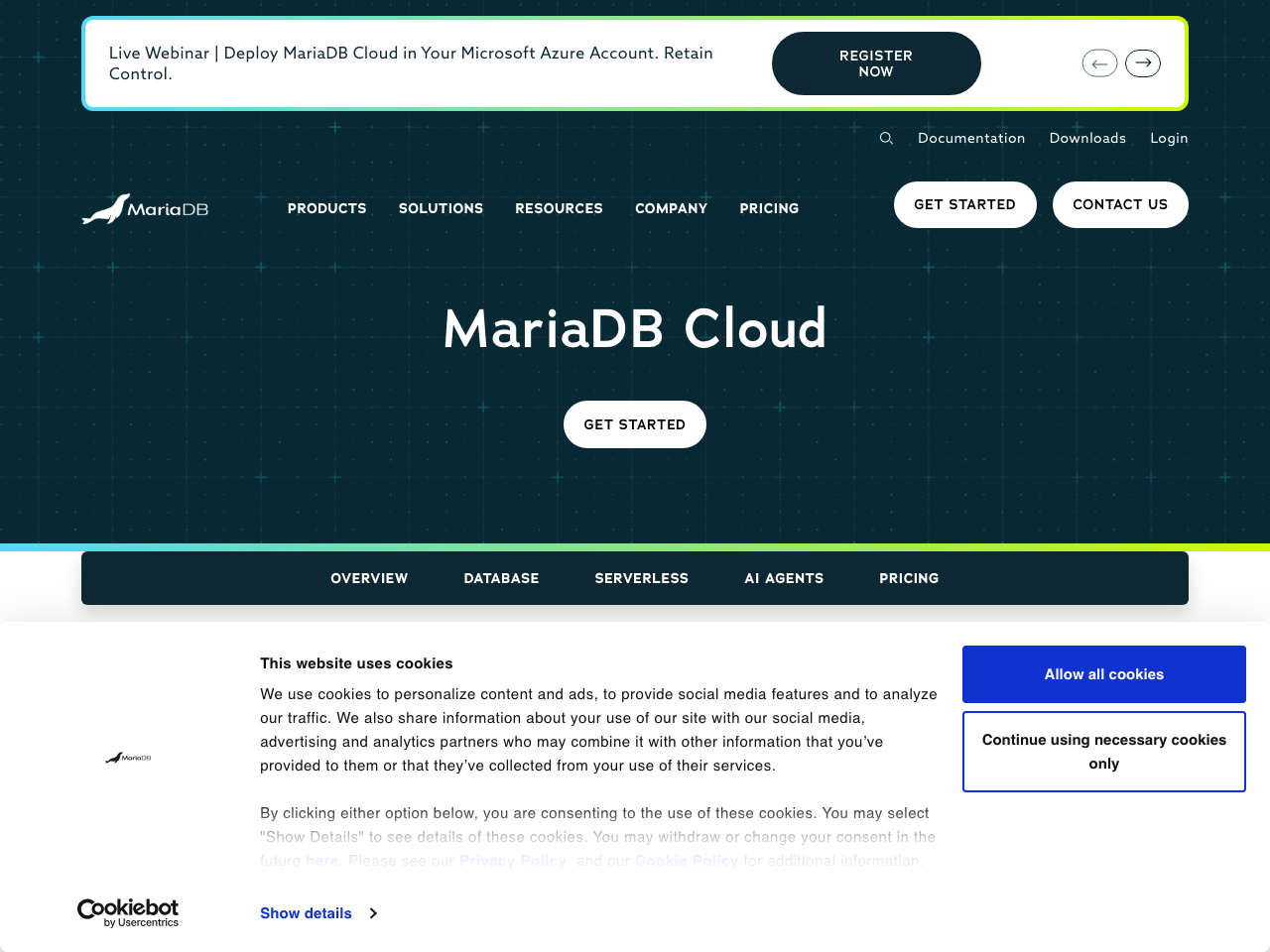Open the Company menu
The image size is (1270, 952).
(671, 208)
